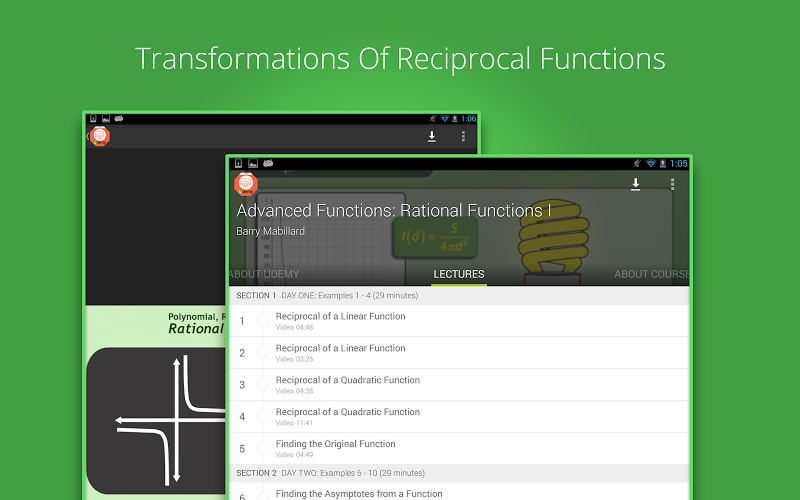Tap the reciprocal graph image in back window
Image resolution: width=800 pixels, height=500 pixels.
click(156, 420)
